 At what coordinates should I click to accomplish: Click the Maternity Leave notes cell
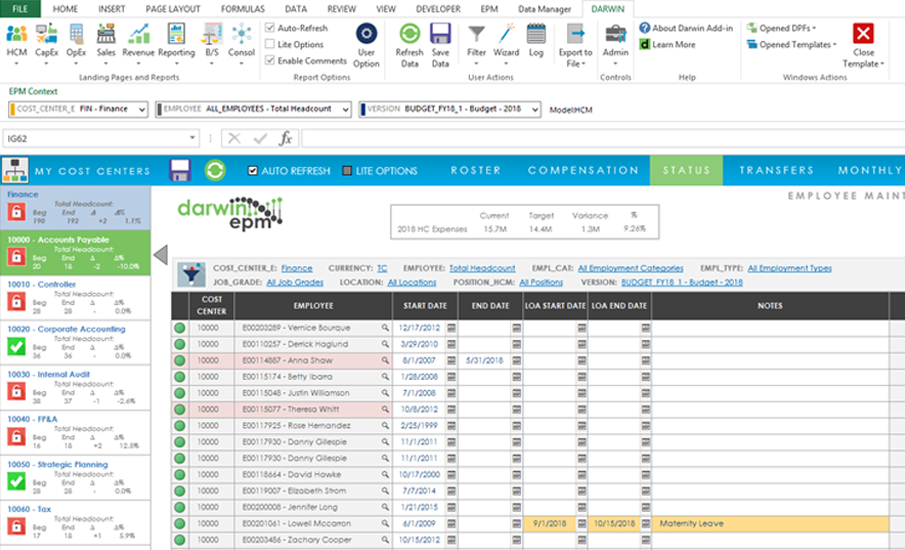click(x=770, y=523)
